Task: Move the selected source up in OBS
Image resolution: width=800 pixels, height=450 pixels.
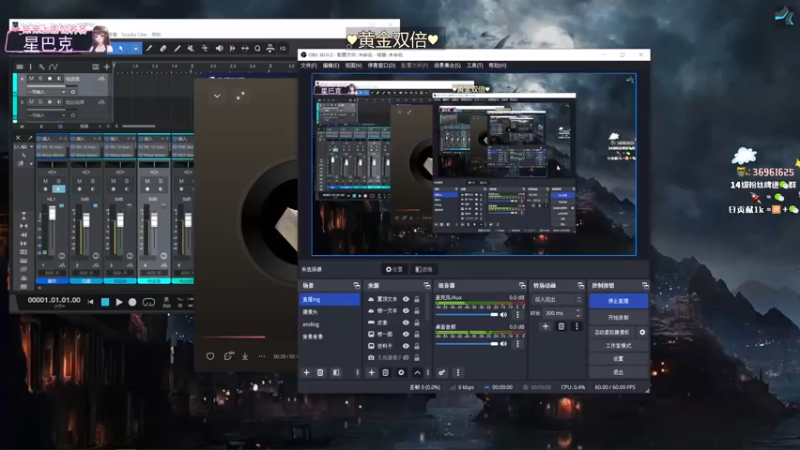Action: click(x=417, y=372)
